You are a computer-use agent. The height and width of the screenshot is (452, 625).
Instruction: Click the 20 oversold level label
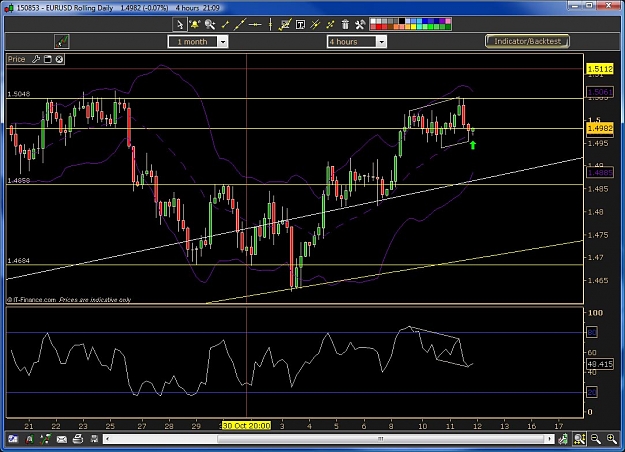(x=592, y=393)
